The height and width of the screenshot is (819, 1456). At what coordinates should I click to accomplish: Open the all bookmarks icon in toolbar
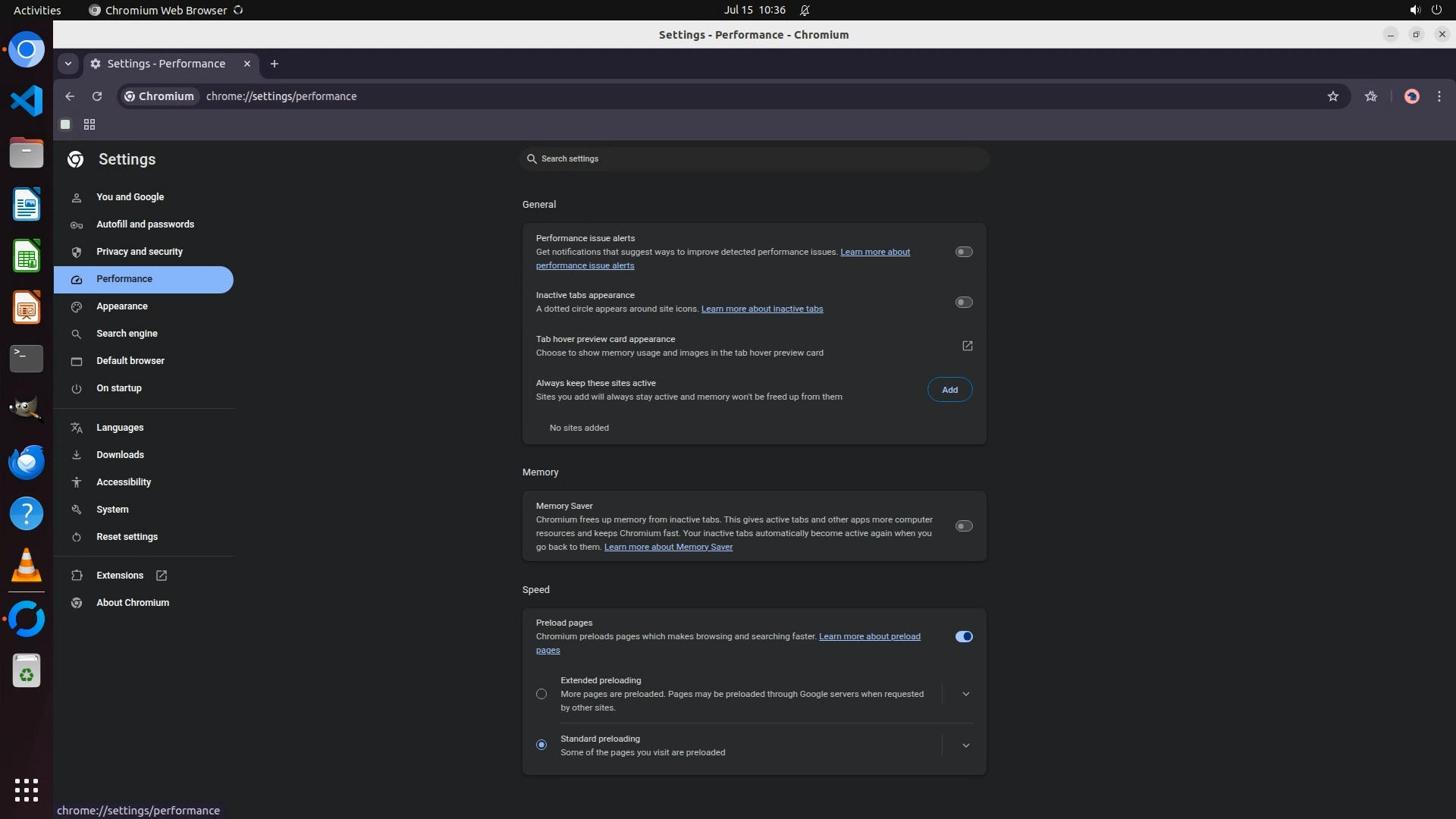[1370, 96]
